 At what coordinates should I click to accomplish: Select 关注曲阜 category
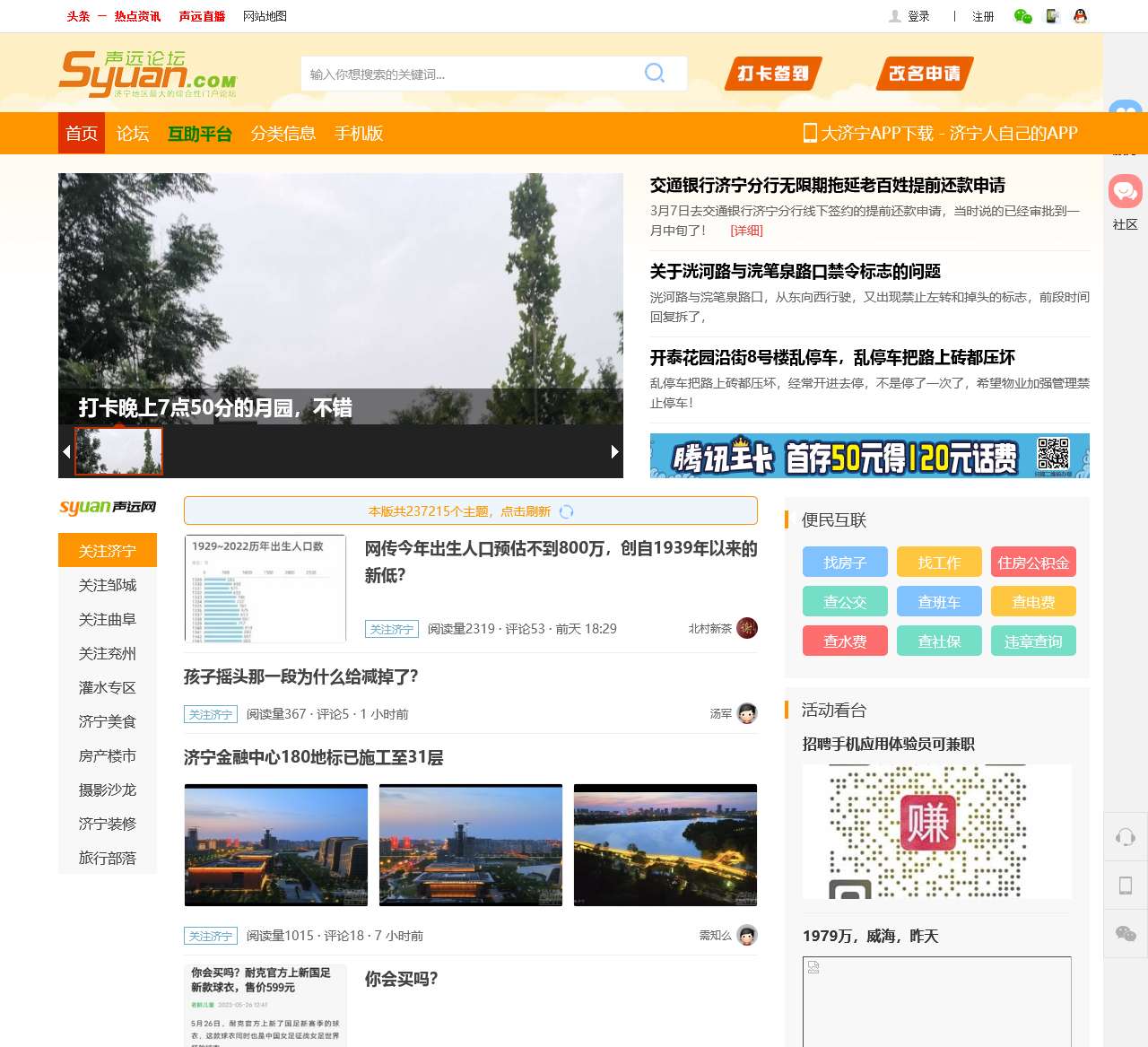click(108, 619)
